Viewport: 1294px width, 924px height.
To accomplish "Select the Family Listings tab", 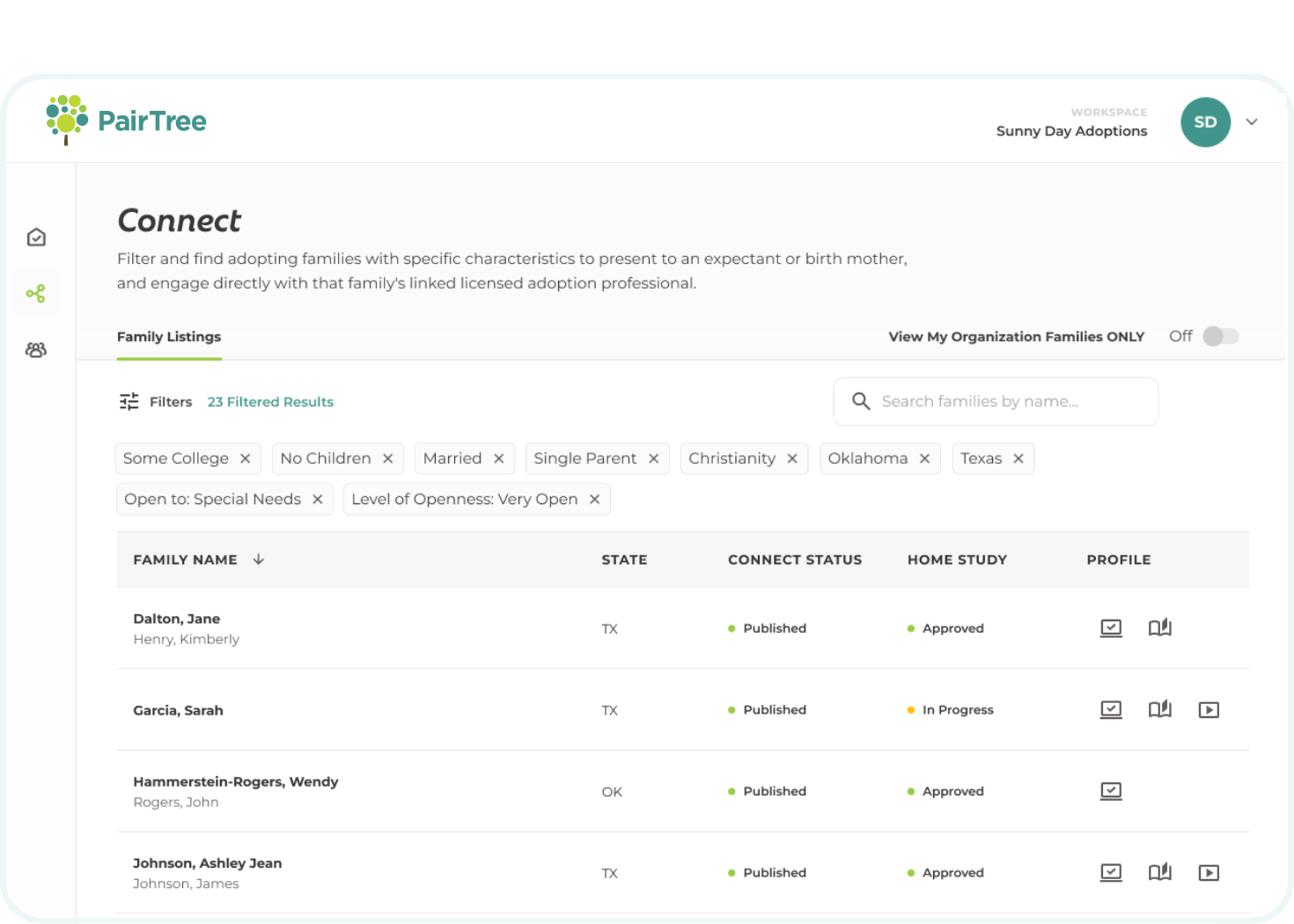I will click(169, 337).
